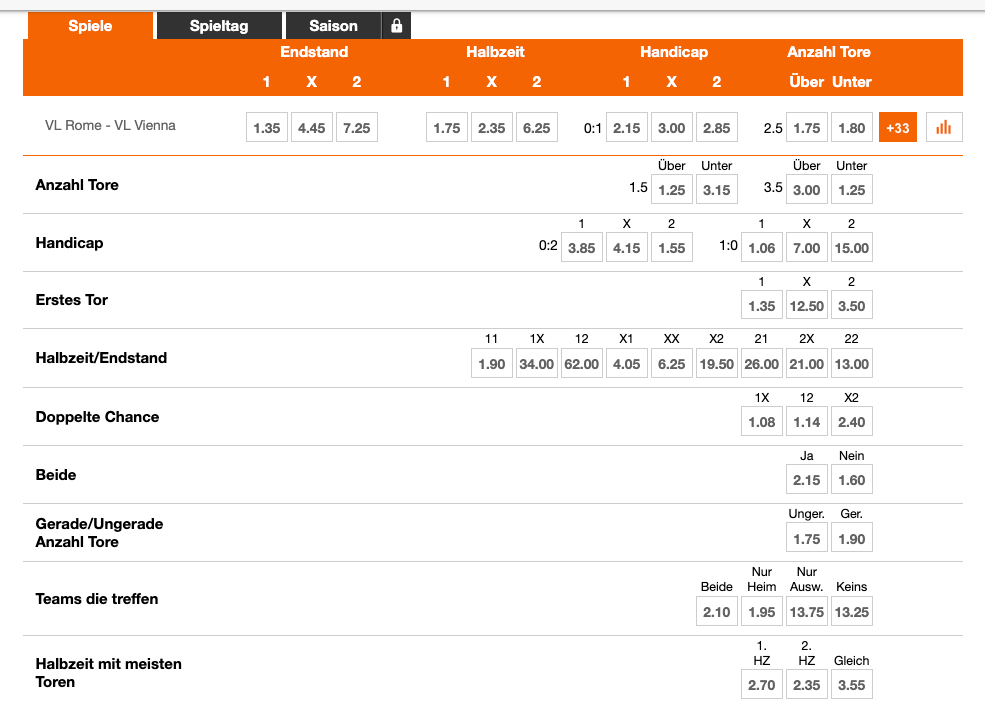
Task: Bet Erstes Tor home at 1.35
Action: tap(761, 304)
